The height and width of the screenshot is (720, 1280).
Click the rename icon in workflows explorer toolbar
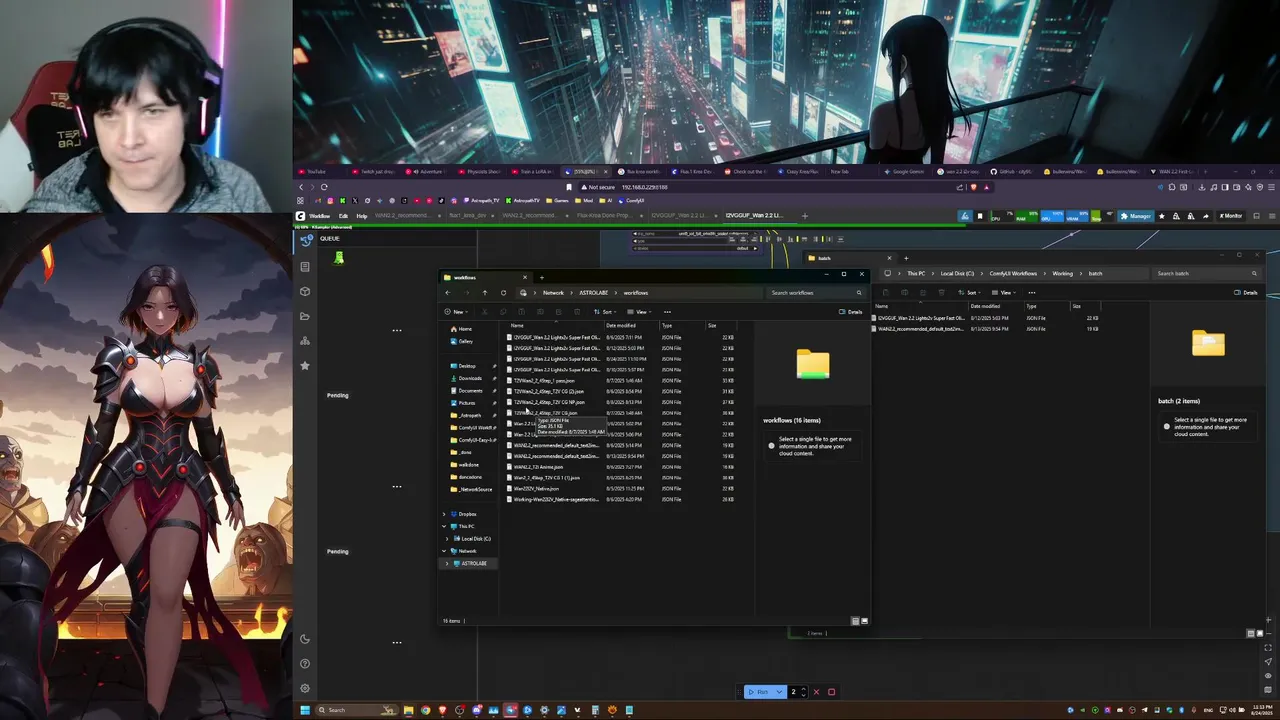click(x=540, y=312)
